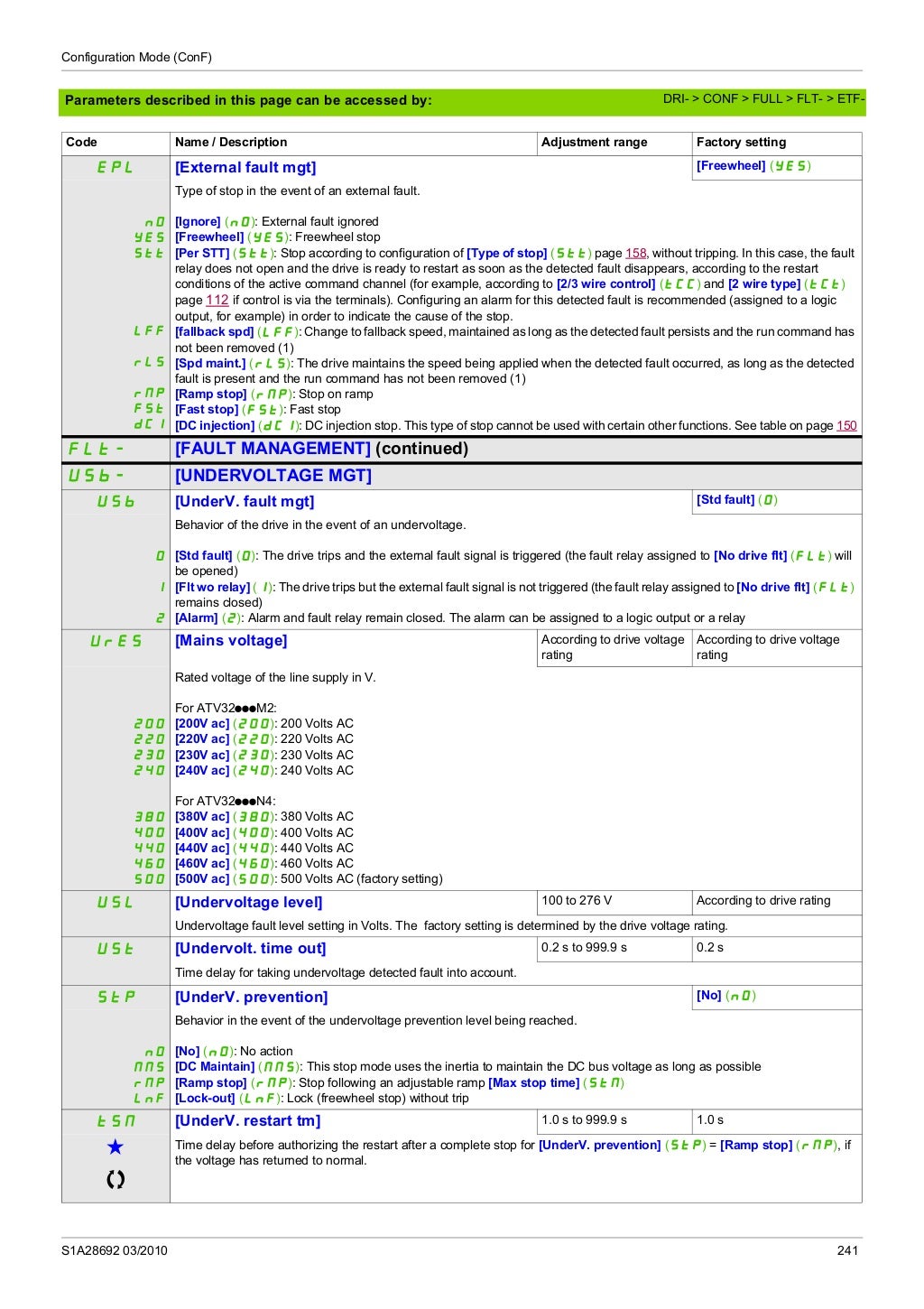Viewport: 924px width, 1309px height.
Task: Click the [Std fault] factory setting cell
Action: pyautogui.click(x=736, y=499)
